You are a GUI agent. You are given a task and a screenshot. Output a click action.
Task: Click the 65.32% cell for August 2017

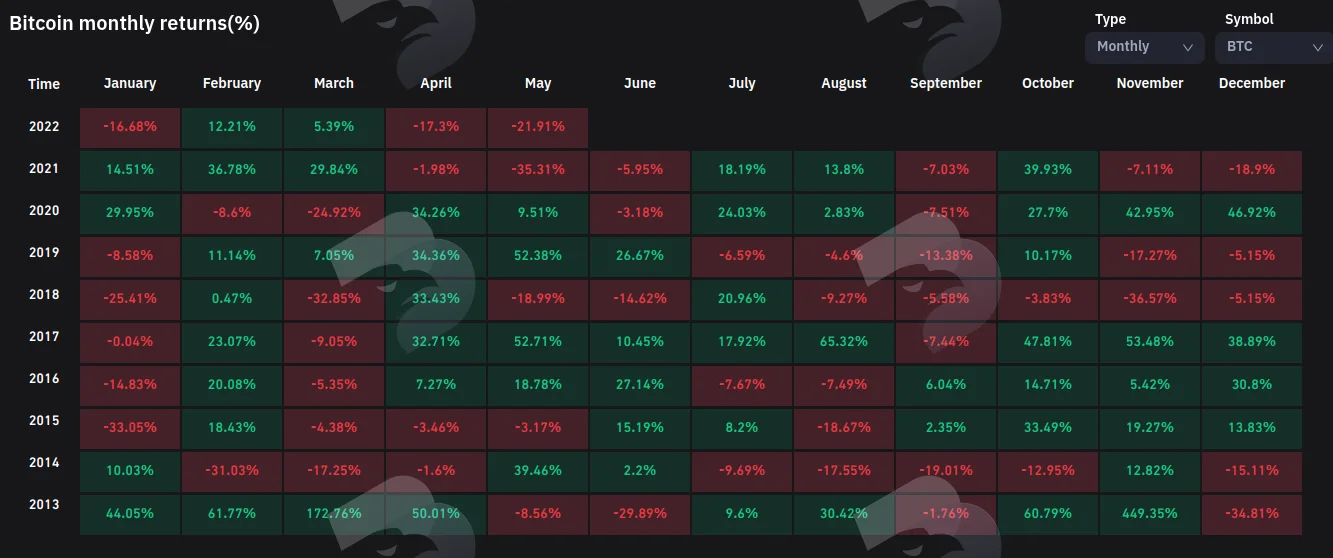point(844,341)
